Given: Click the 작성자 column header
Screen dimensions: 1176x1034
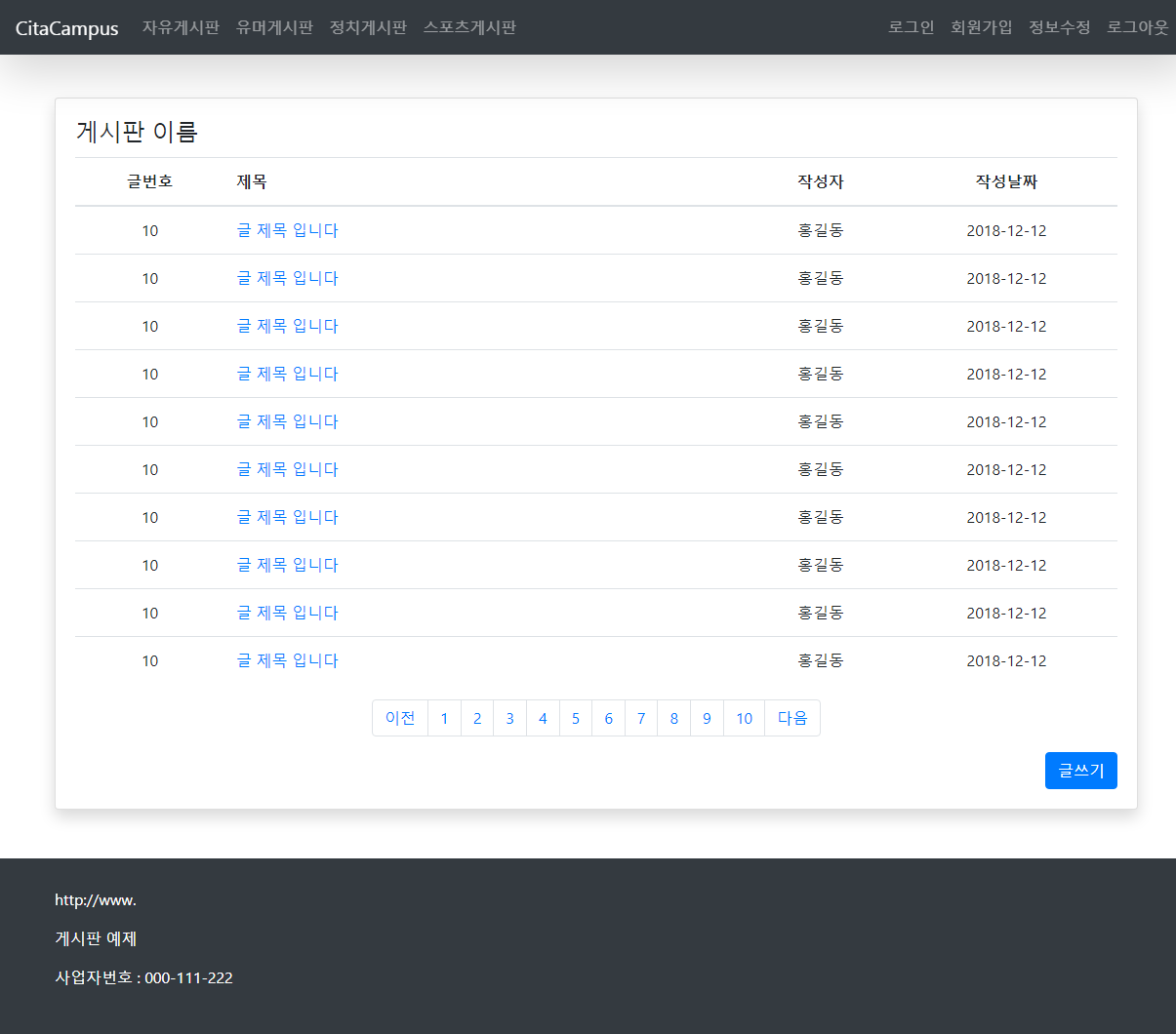Looking at the screenshot, I should [x=819, y=181].
